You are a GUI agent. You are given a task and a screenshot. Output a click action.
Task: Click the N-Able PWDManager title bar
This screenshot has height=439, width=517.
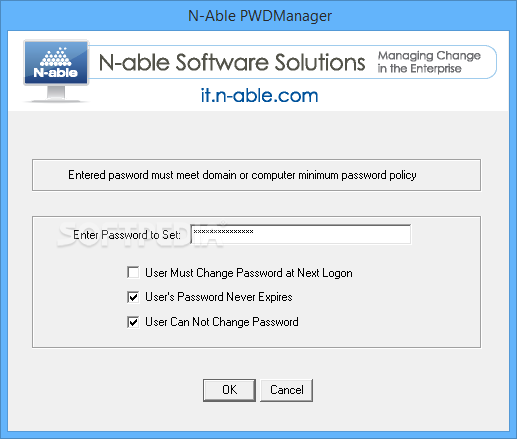point(259,16)
